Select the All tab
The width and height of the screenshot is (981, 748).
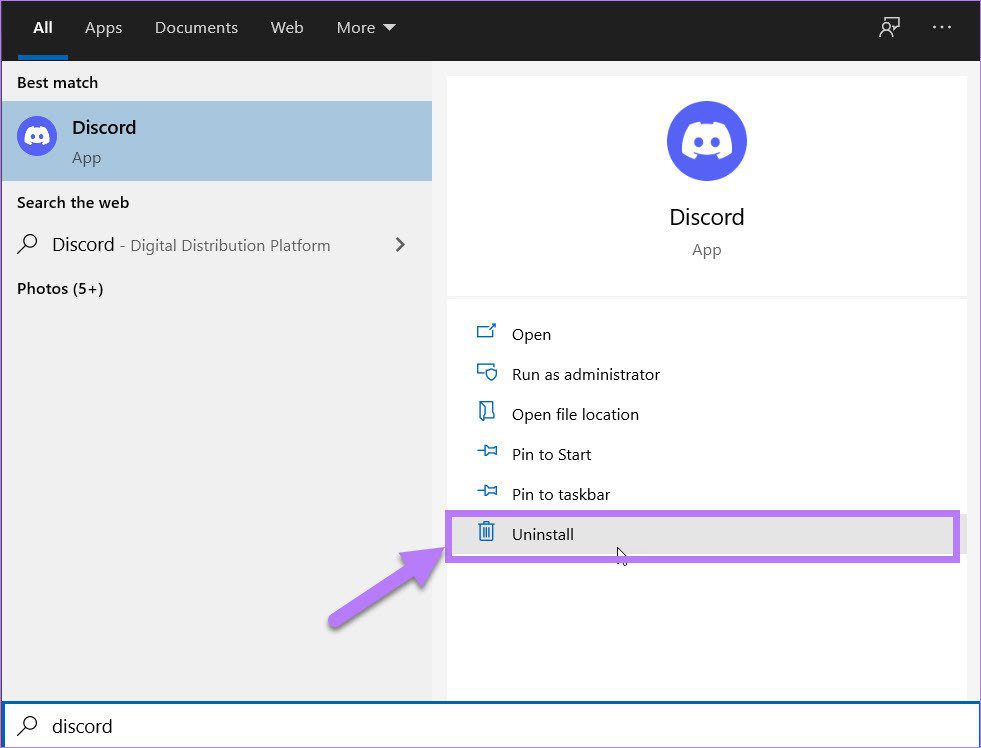click(43, 28)
